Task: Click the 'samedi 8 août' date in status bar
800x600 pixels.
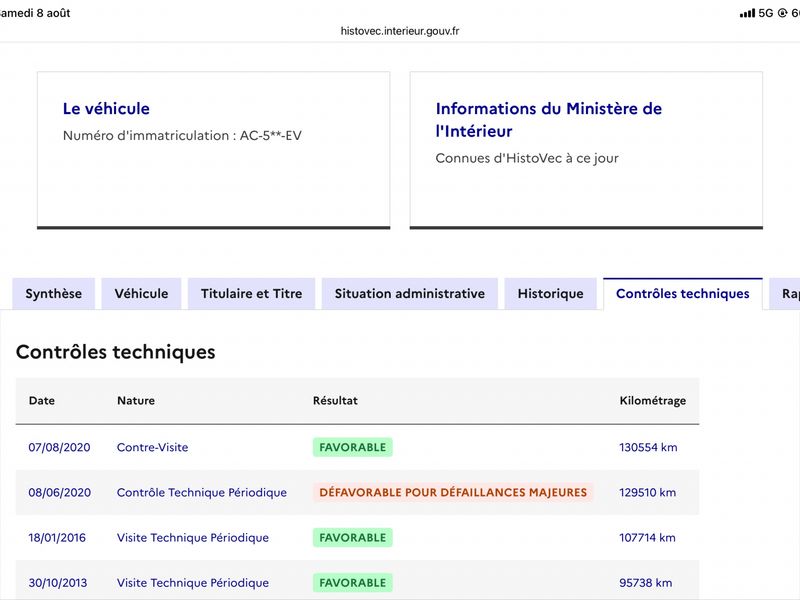Action: [35, 13]
